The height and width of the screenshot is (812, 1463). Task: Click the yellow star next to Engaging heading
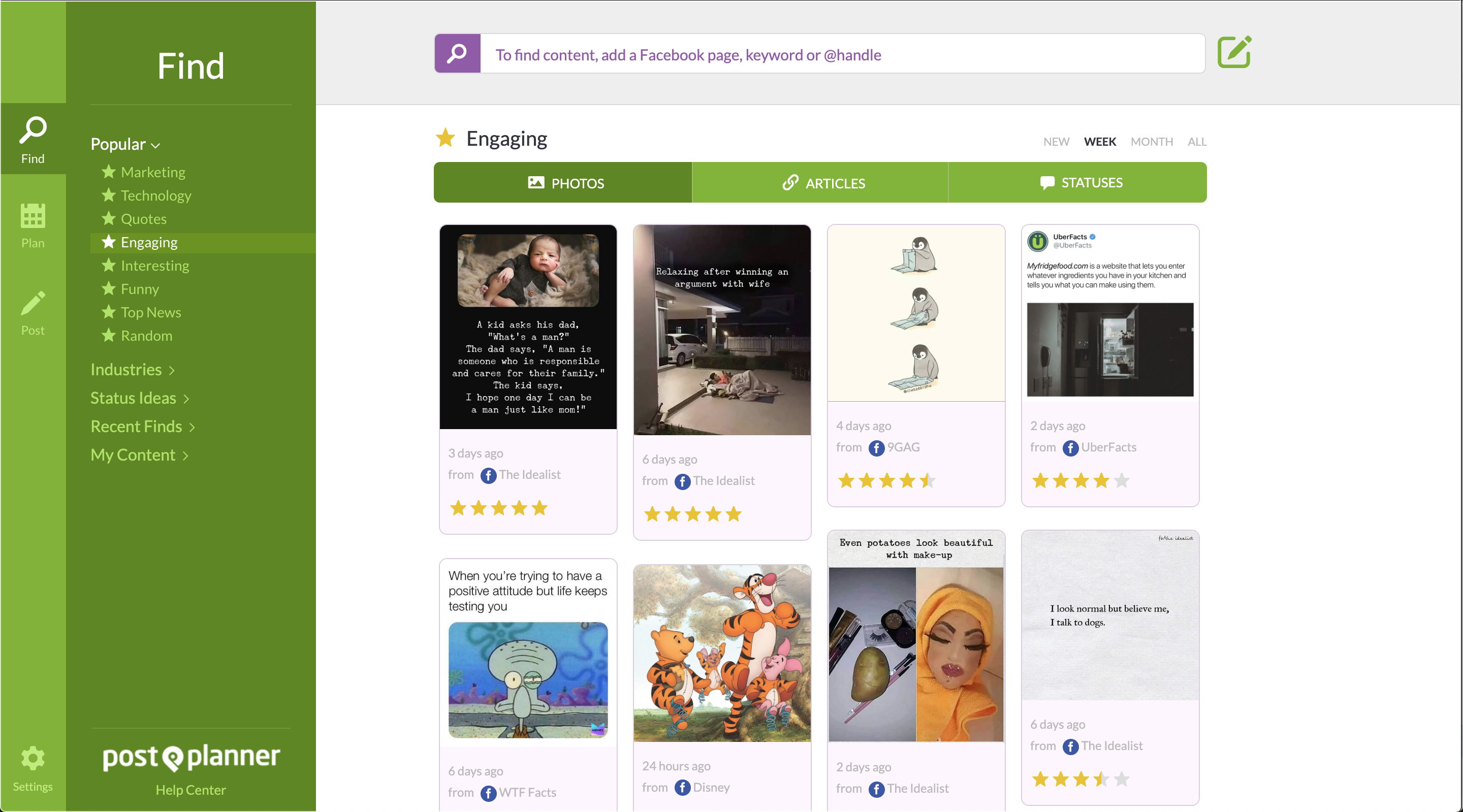[x=446, y=138]
